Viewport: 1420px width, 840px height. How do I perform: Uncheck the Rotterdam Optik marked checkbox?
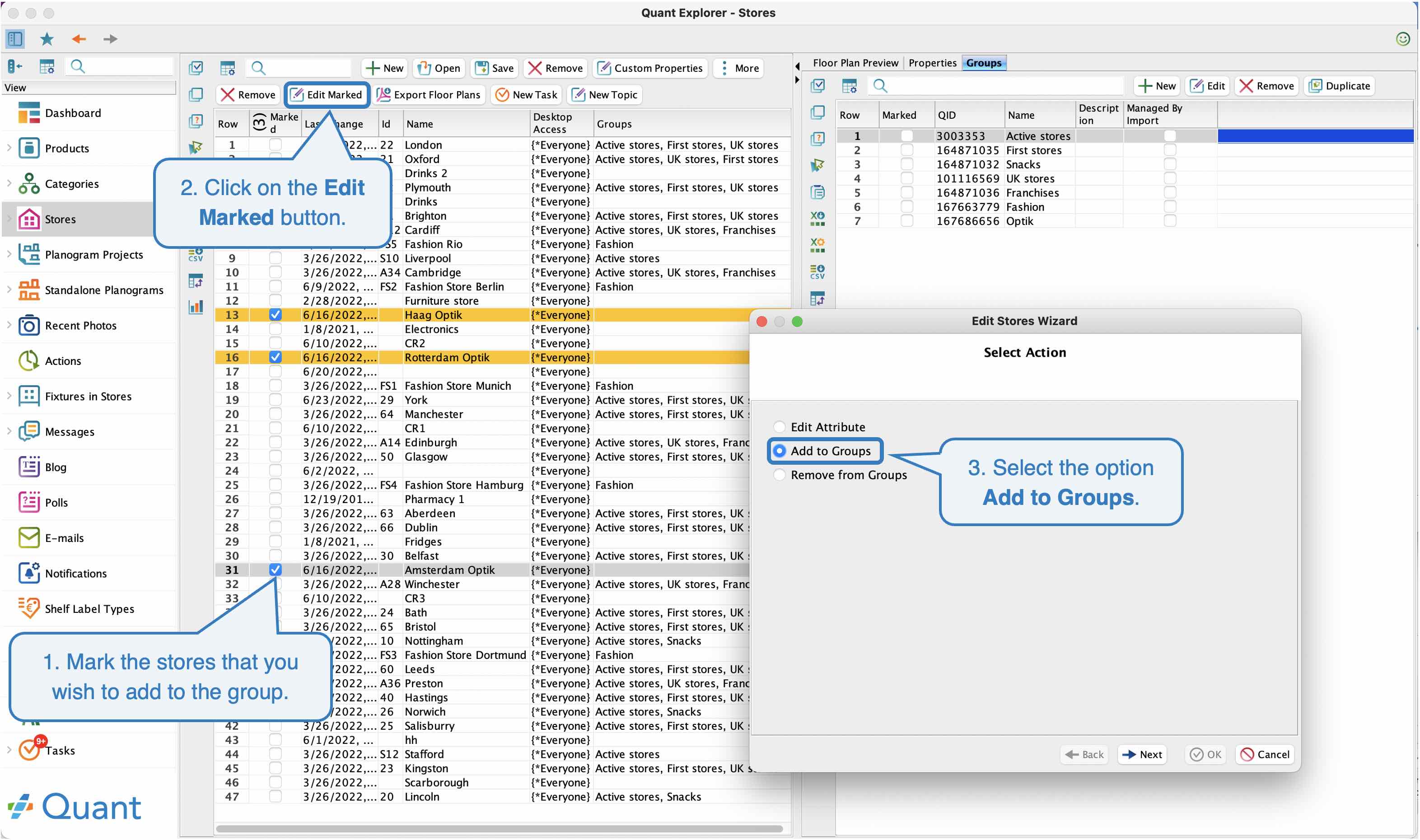[275, 357]
